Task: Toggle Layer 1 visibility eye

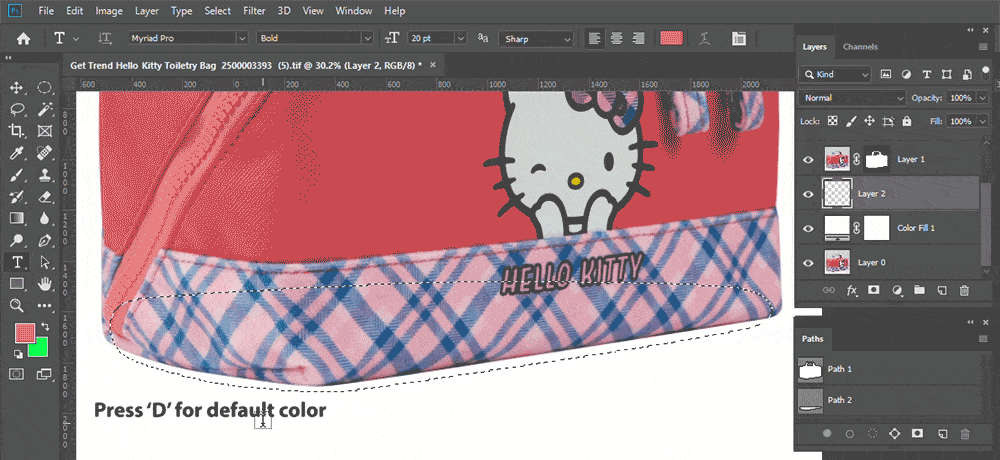Action: click(809, 160)
